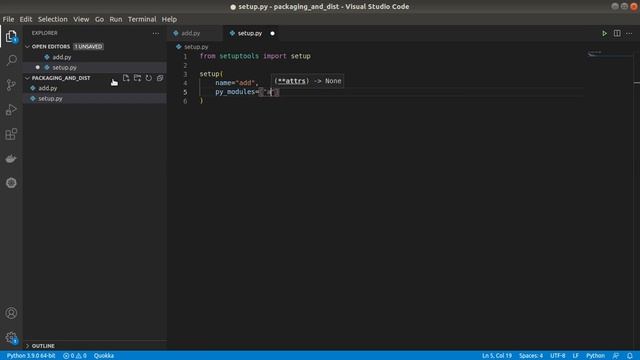Open the Run menu
The height and width of the screenshot is (360, 640).
[x=116, y=19]
